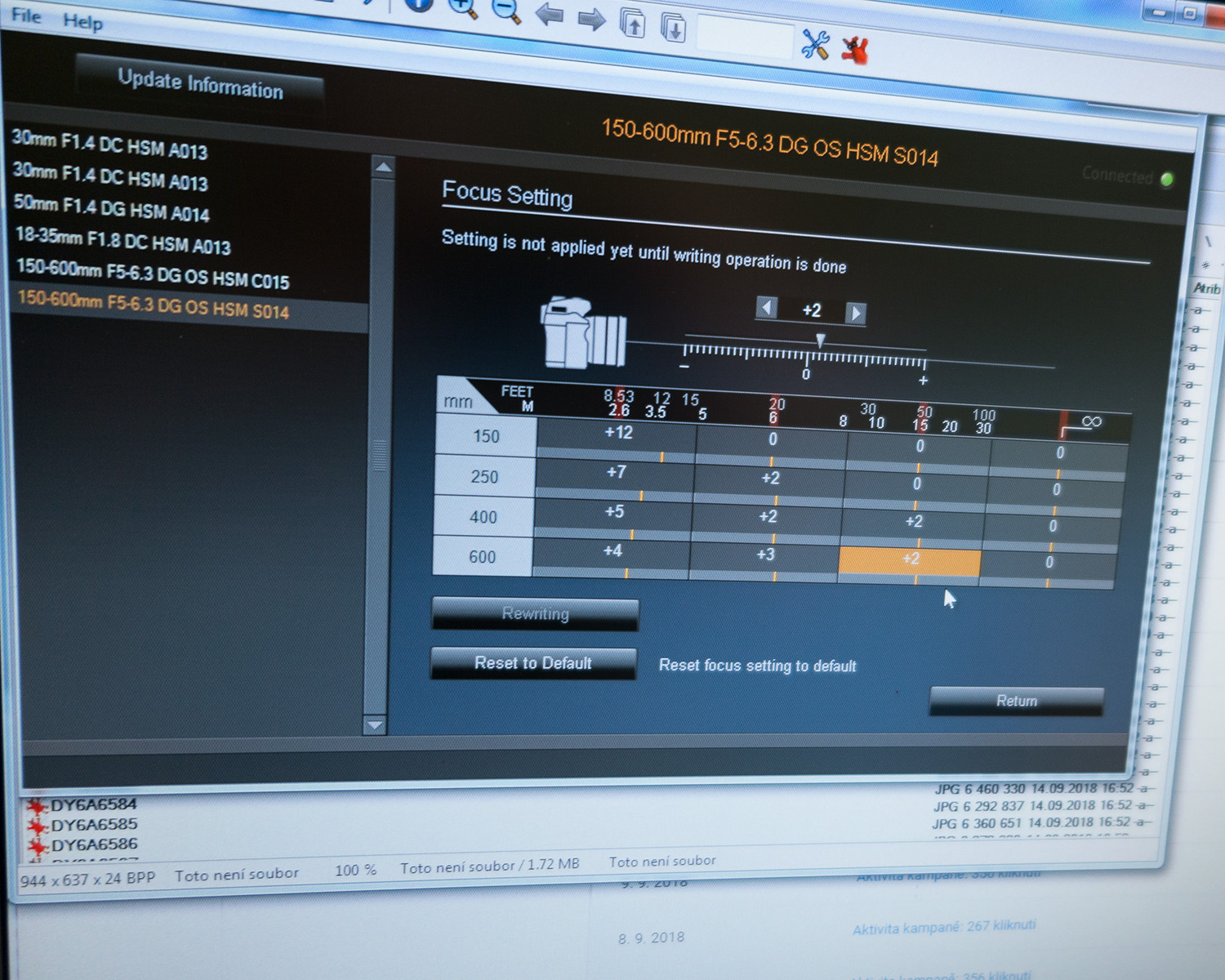
Task: Go to previous image with left arrow
Action: (550, 14)
